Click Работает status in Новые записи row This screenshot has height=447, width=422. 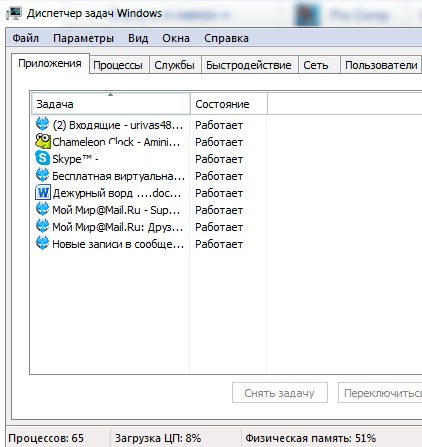pyautogui.click(x=219, y=244)
